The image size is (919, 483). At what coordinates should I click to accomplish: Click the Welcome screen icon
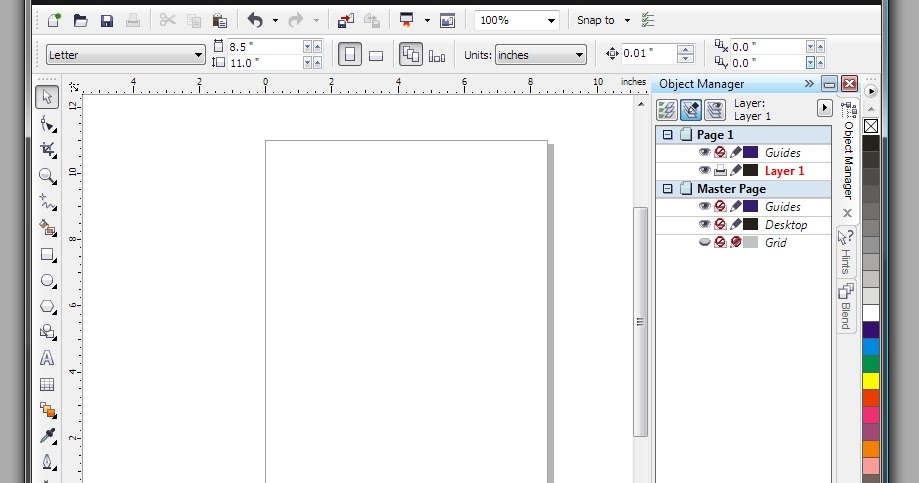pyautogui.click(x=447, y=21)
